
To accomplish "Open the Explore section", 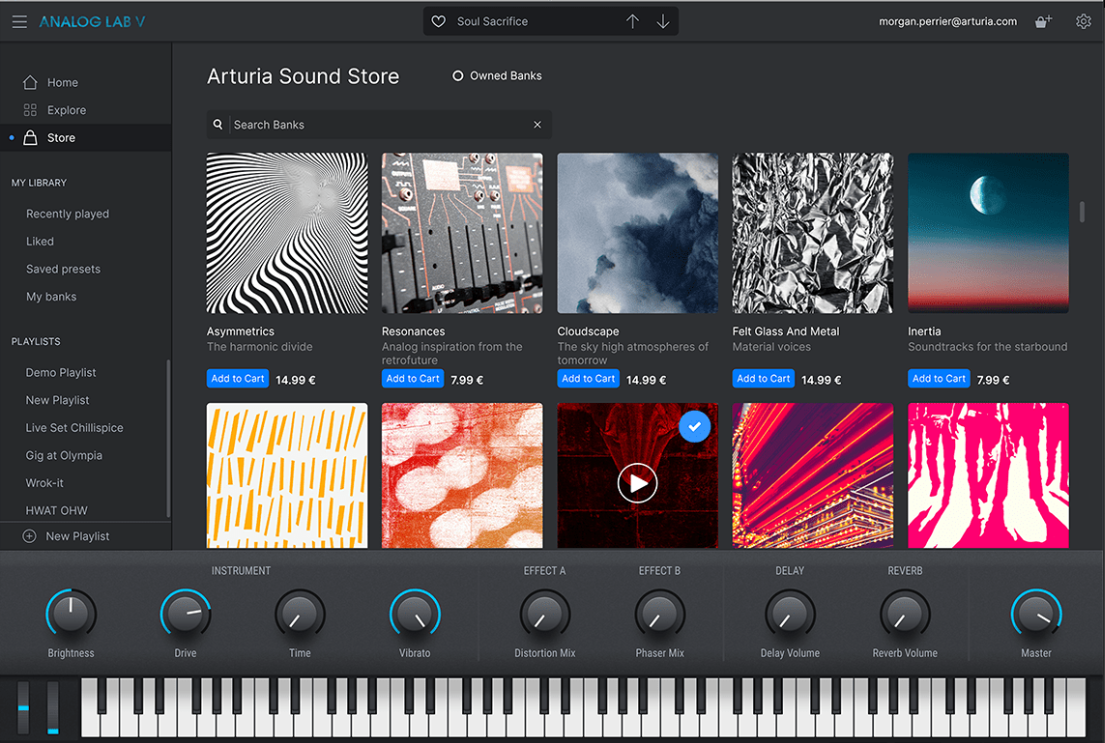I will click(66, 110).
